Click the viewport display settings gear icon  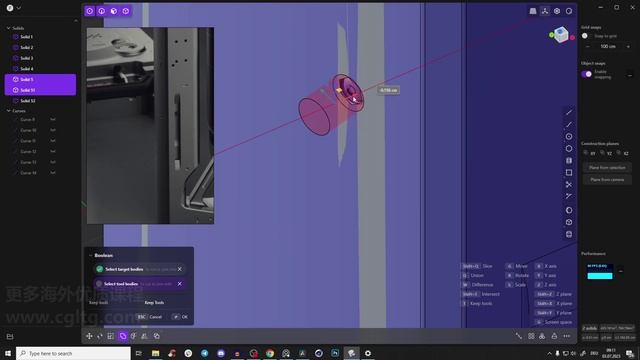pyautogui.click(x=557, y=11)
